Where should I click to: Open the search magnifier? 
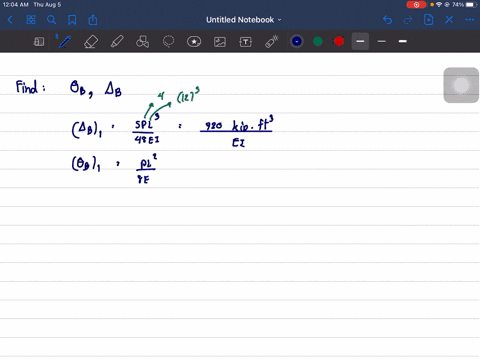[51, 20]
